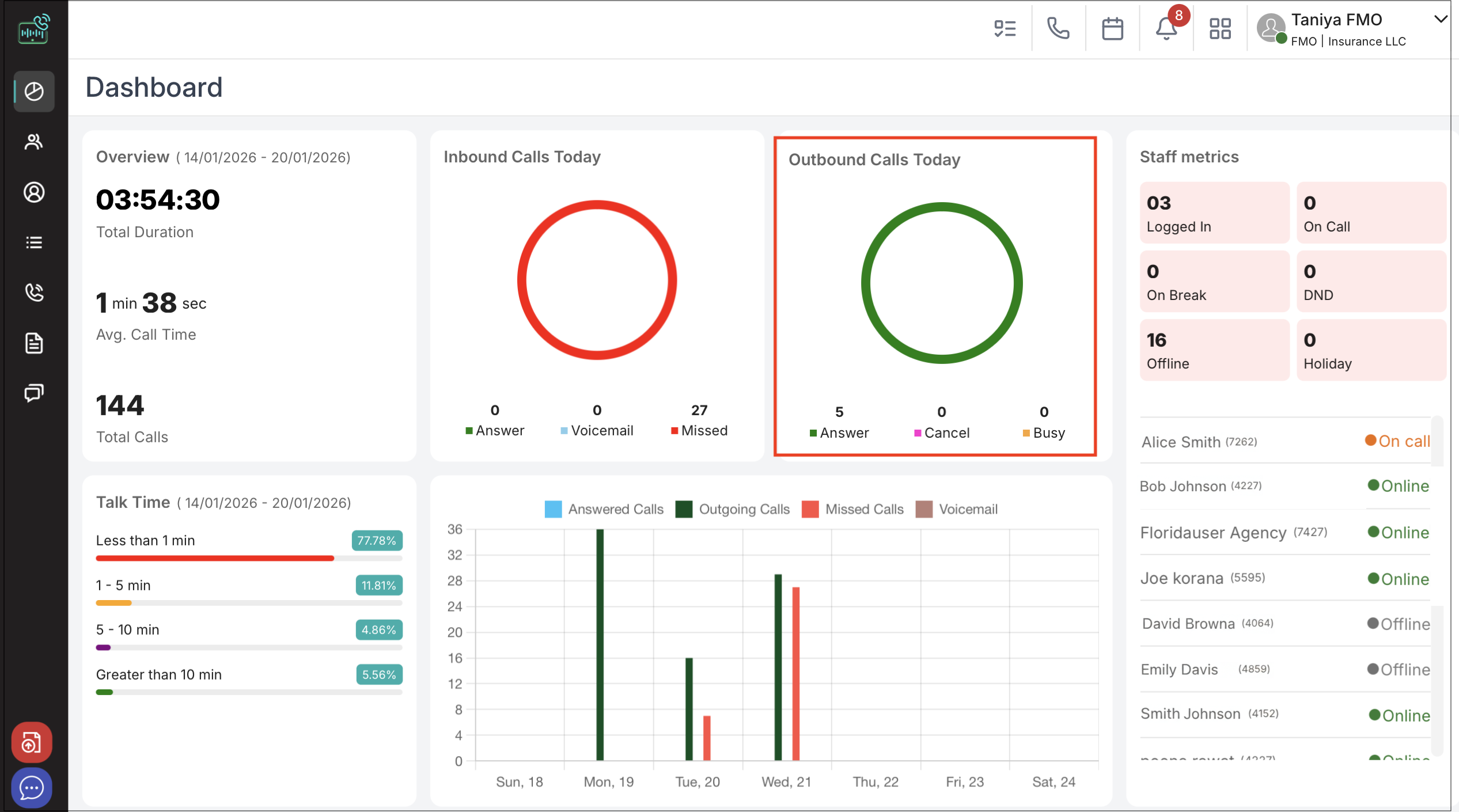Open the blue chat bubble floating button
This screenshot has width=1459, height=812.
[x=32, y=787]
